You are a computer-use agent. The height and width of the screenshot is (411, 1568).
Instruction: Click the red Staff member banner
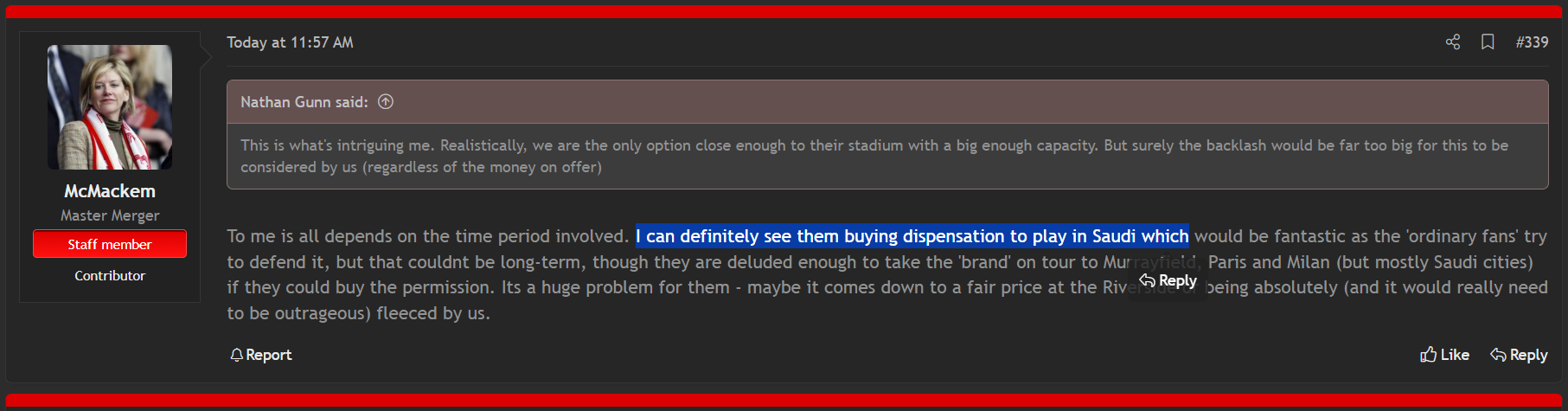click(x=110, y=244)
